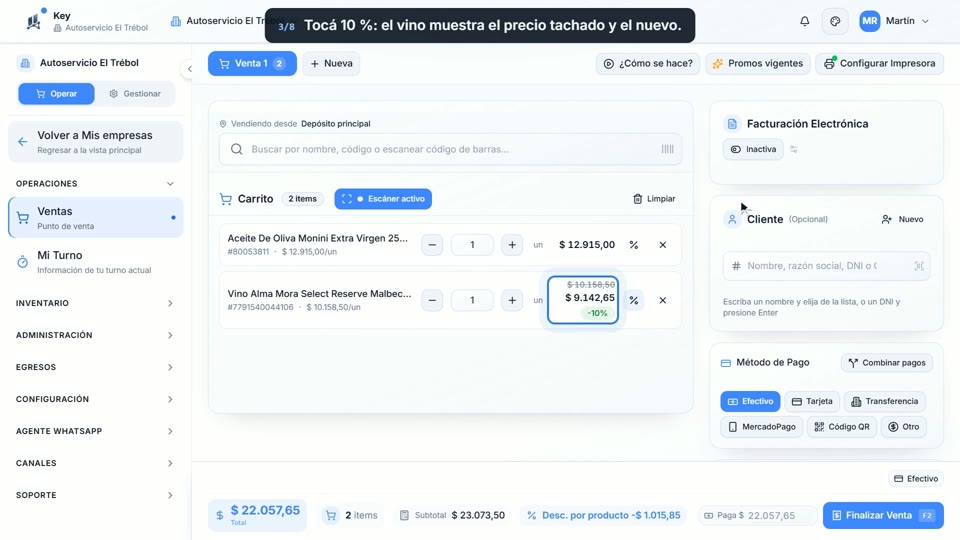Click the Paga amount field
Viewport: 960px width, 540px height.
tap(758, 516)
